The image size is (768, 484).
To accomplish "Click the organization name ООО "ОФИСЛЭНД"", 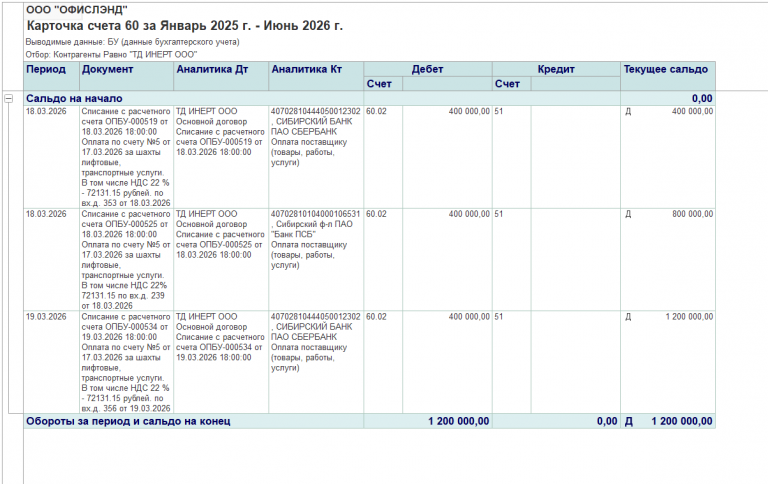I will tap(77, 9).
